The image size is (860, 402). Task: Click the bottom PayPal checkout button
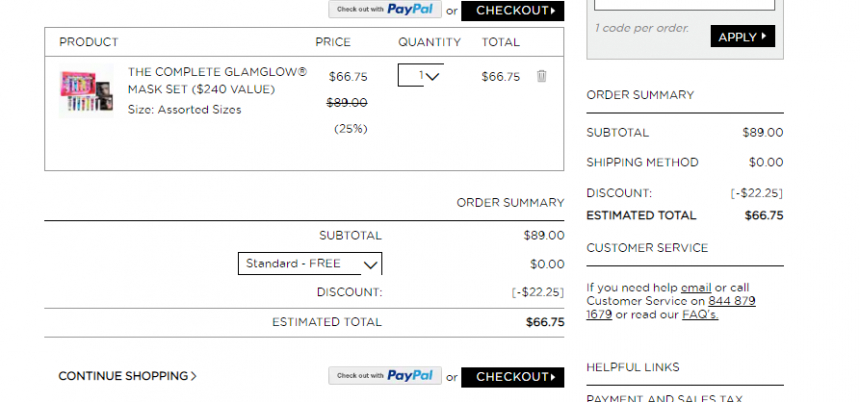385,376
